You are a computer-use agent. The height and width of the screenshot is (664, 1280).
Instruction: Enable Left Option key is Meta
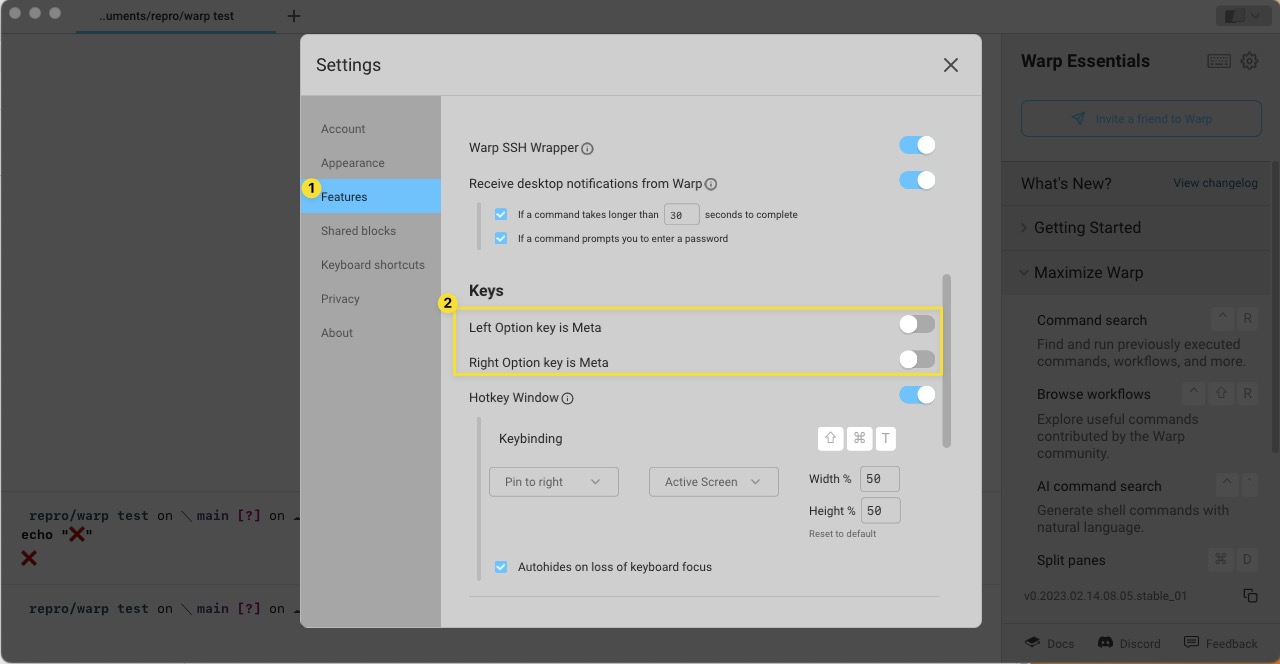tap(917, 324)
